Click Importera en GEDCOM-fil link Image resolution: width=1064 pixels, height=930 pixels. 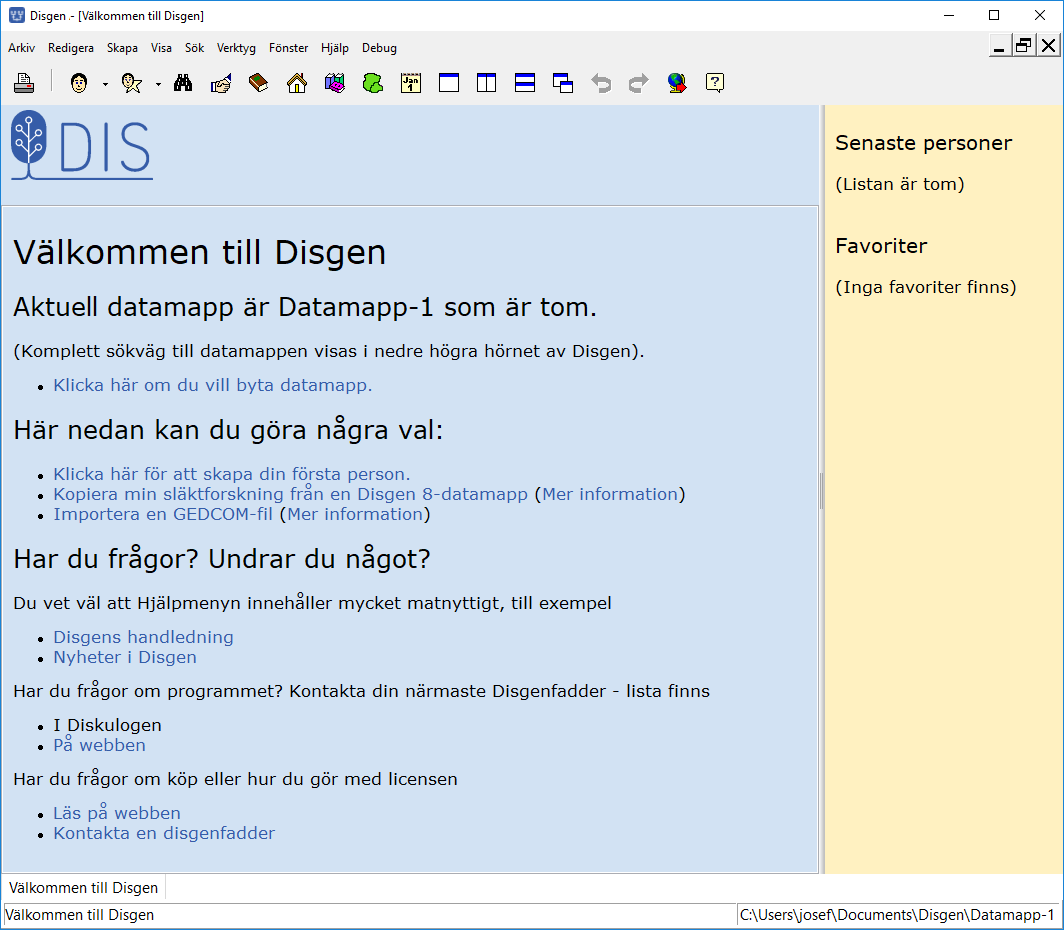(163, 515)
